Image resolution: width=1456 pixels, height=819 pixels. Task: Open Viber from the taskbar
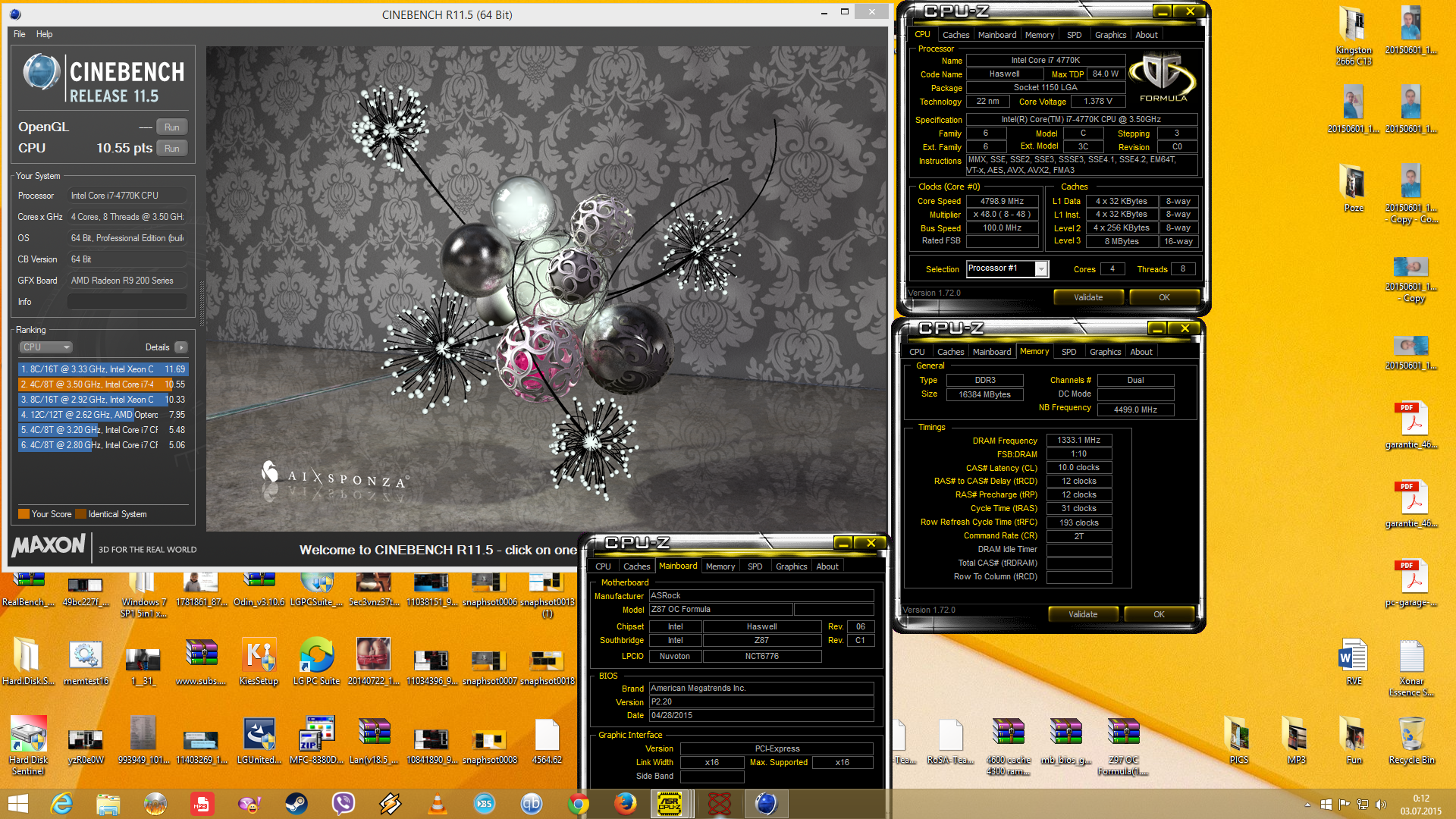click(344, 804)
